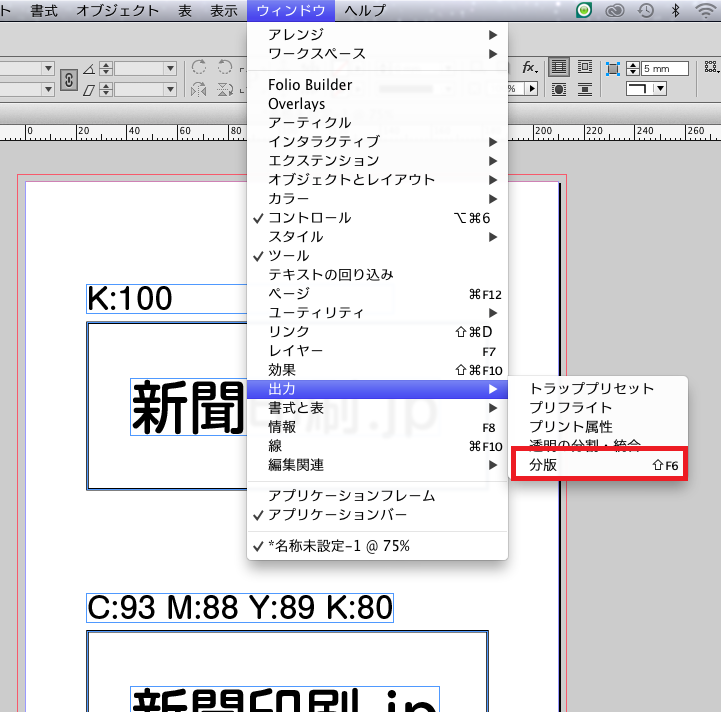Flip the selection horizontally
The height and width of the screenshot is (712, 721).
click(x=199, y=89)
